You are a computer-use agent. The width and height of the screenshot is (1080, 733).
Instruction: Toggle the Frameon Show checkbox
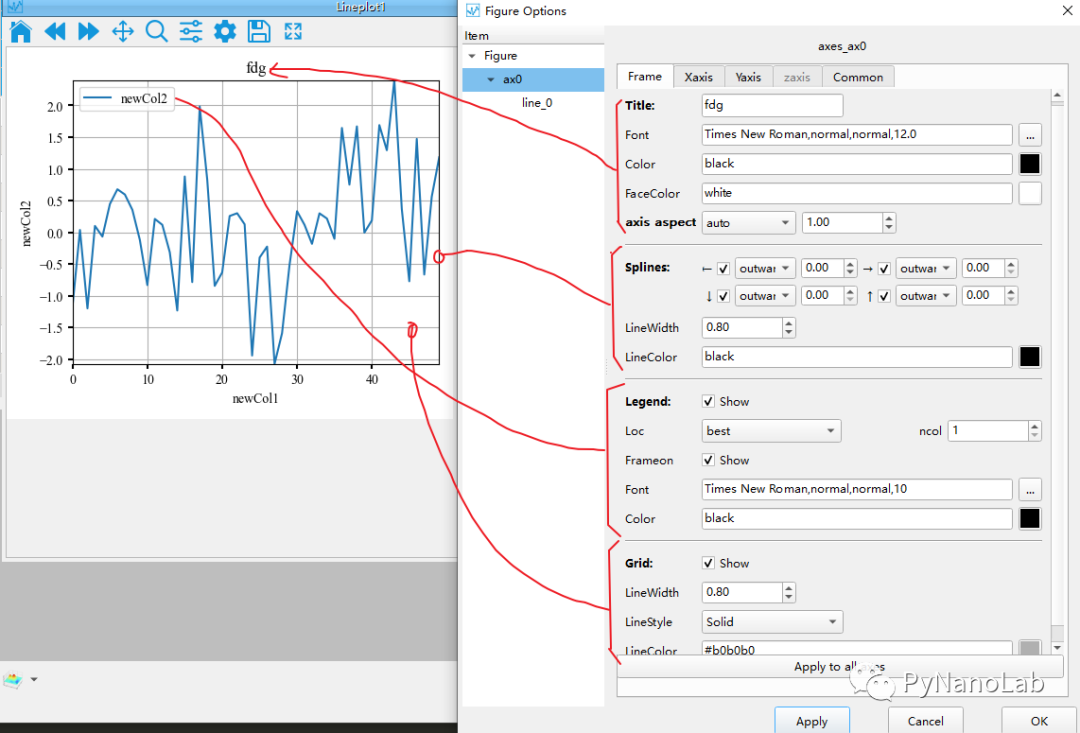(x=708, y=460)
